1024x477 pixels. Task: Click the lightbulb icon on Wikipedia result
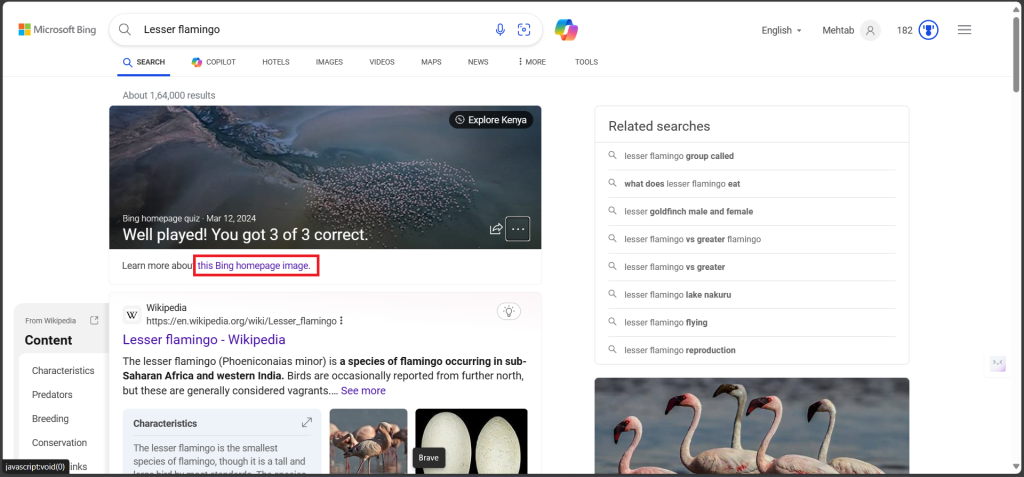[x=509, y=312]
